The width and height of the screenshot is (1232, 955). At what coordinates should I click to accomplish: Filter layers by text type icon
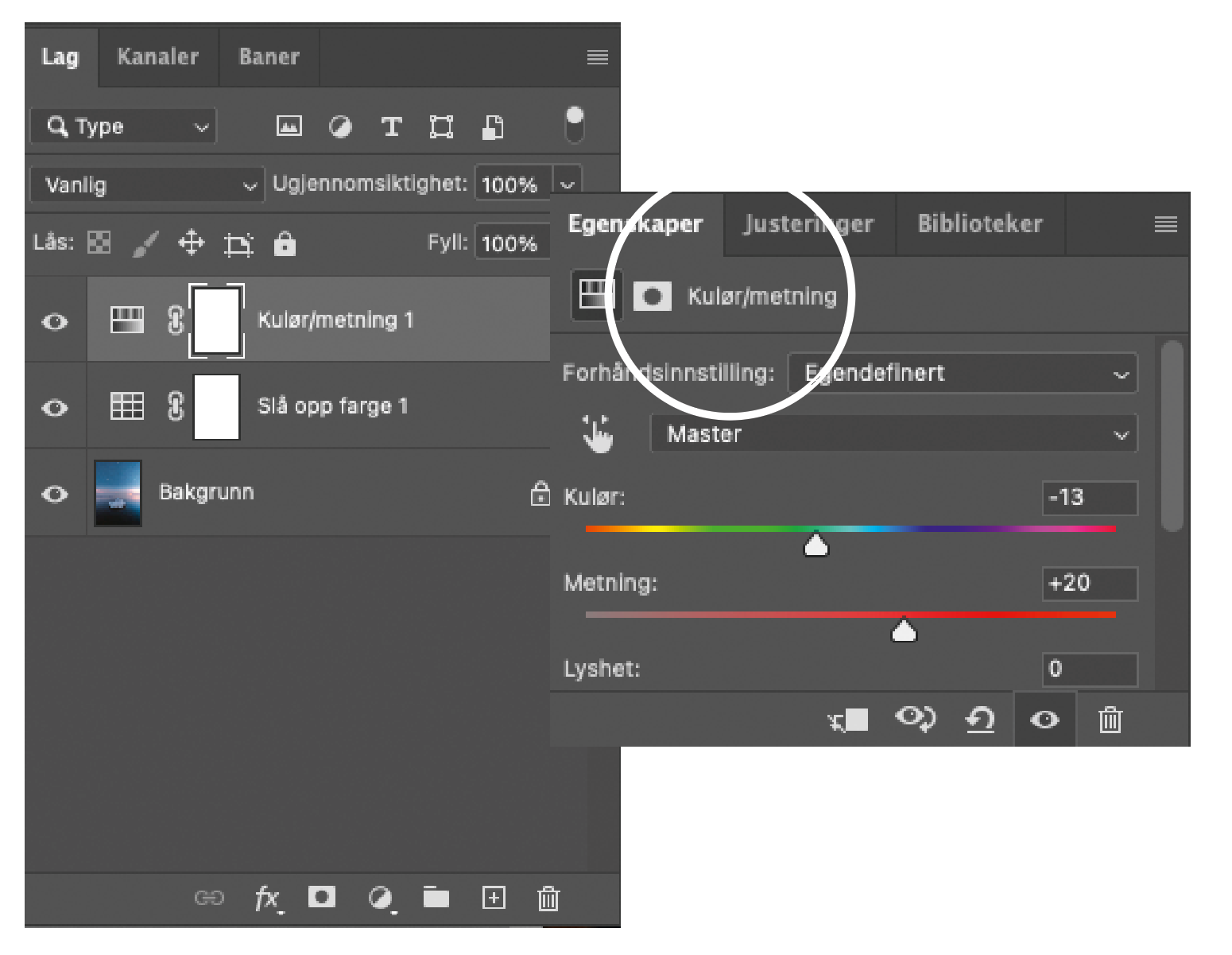391,127
